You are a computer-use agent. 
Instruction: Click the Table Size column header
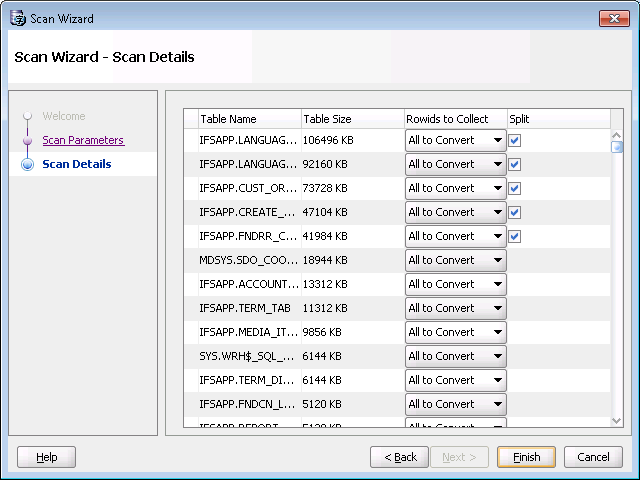point(353,119)
